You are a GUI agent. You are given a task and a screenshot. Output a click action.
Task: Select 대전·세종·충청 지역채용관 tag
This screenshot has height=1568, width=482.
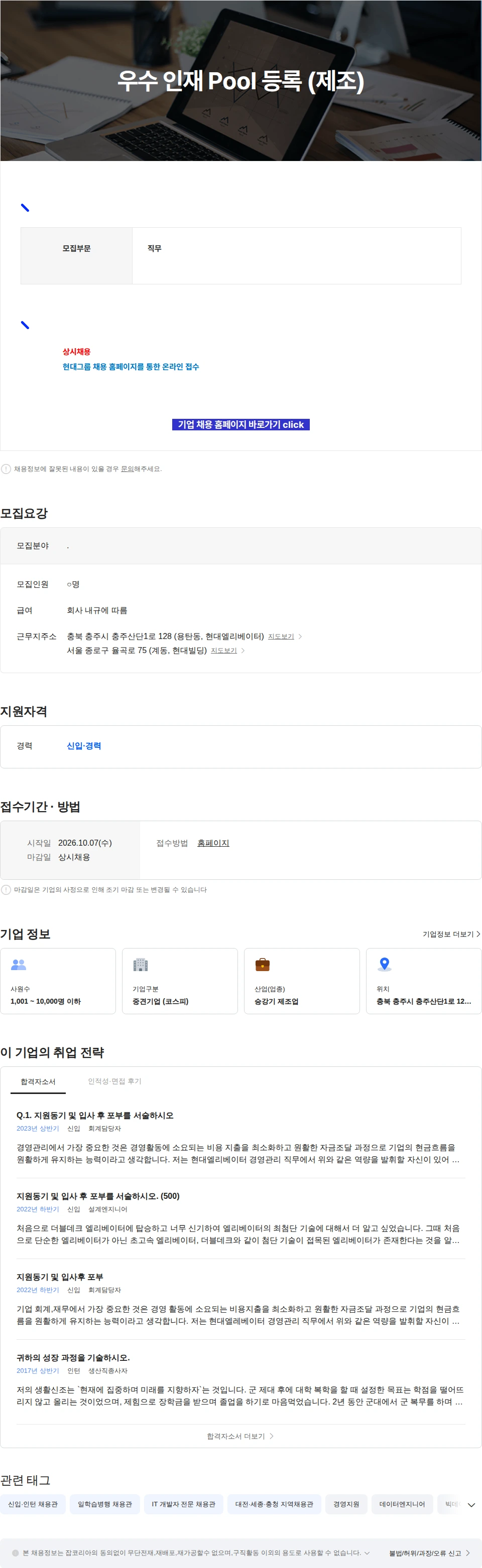(274, 1504)
